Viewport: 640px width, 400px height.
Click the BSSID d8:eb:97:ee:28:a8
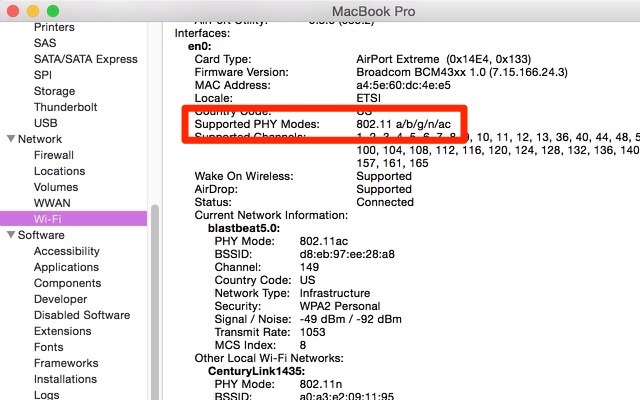click(x=347, y=254)
